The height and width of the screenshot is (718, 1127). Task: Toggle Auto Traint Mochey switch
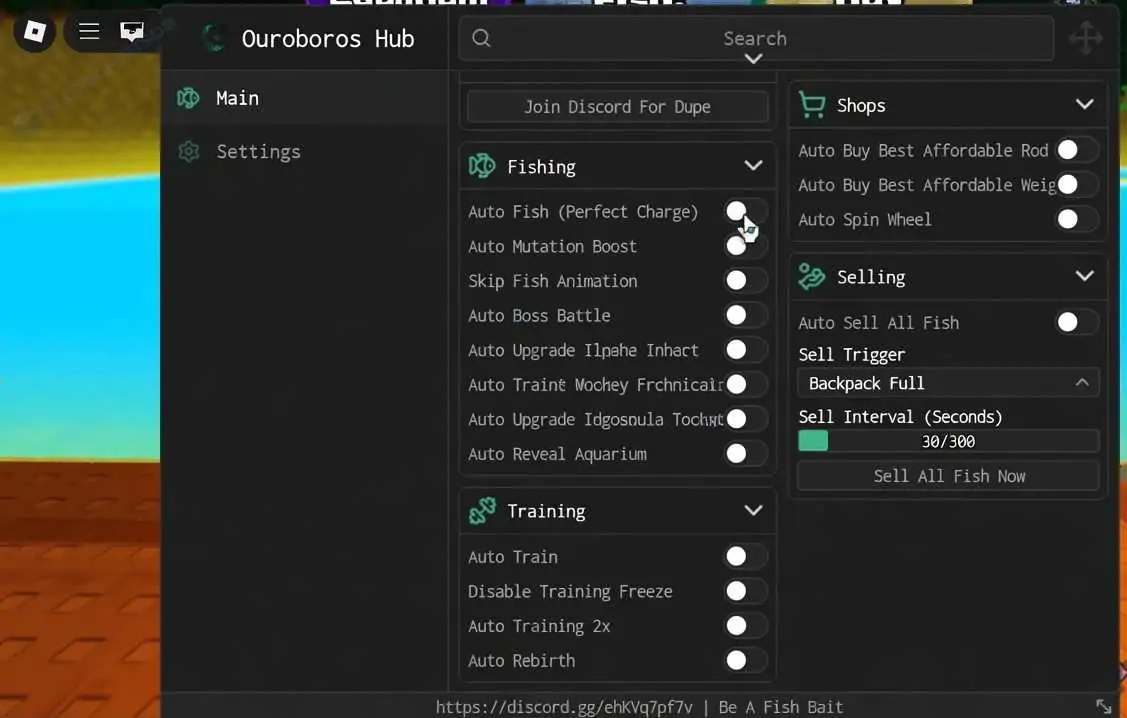coord(745,384)
